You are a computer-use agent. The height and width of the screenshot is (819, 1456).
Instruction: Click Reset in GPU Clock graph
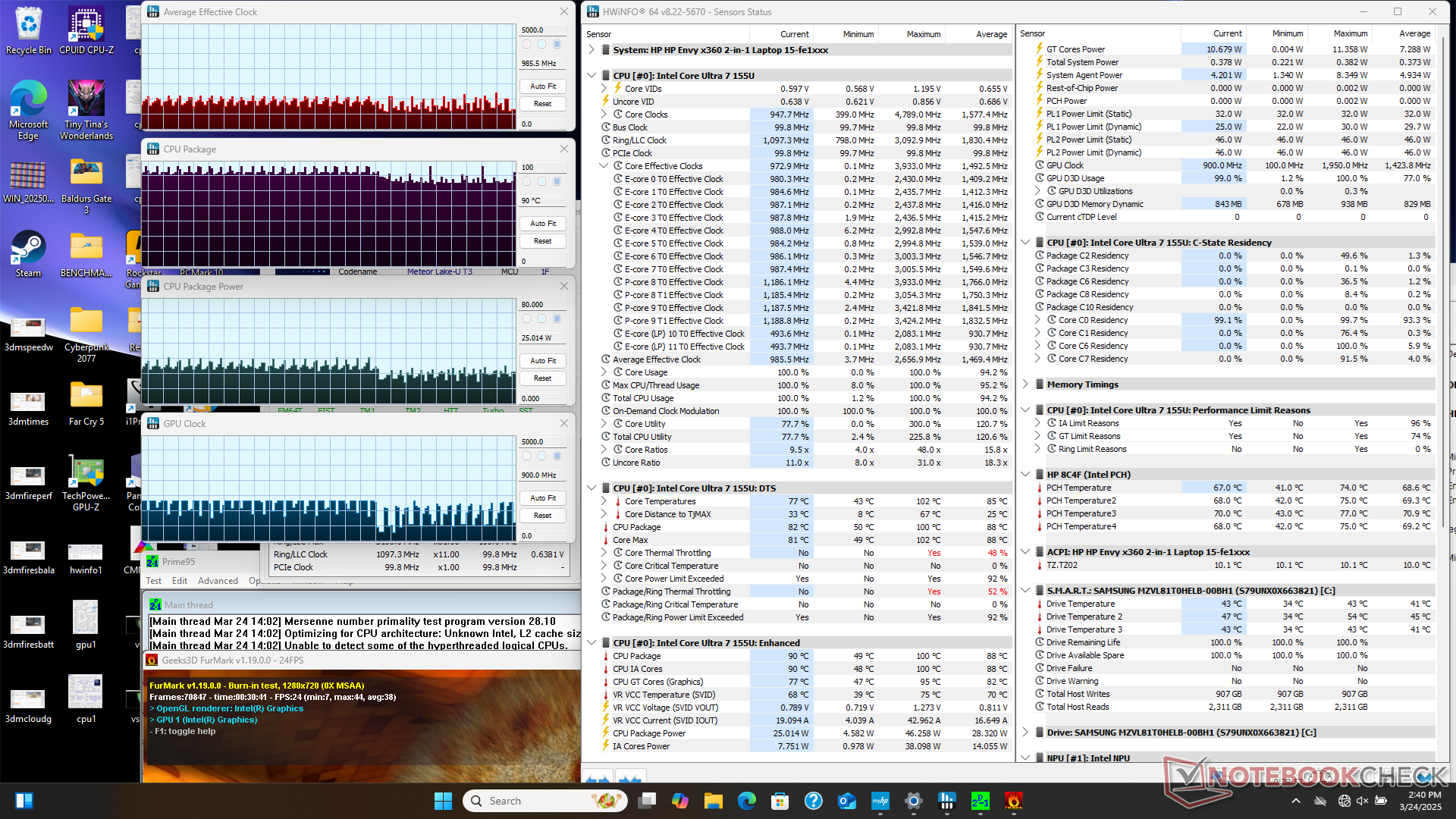[x=543, y=516]
